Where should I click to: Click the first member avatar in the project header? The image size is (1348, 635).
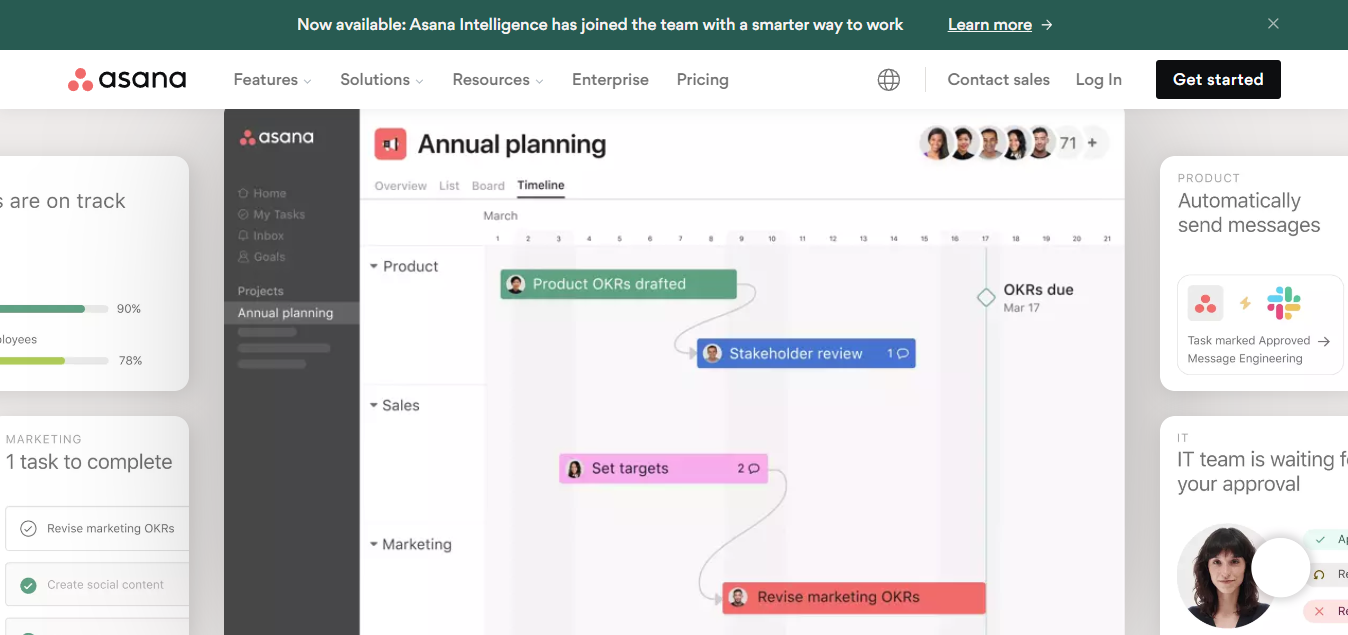[x=936, y=143]
